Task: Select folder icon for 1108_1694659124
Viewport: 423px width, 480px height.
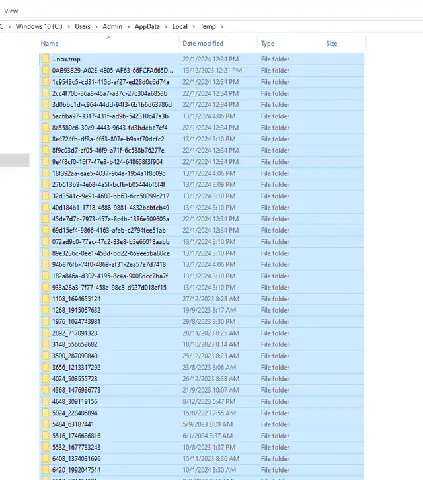Action: pyautogui.click(x=46, y=299)
